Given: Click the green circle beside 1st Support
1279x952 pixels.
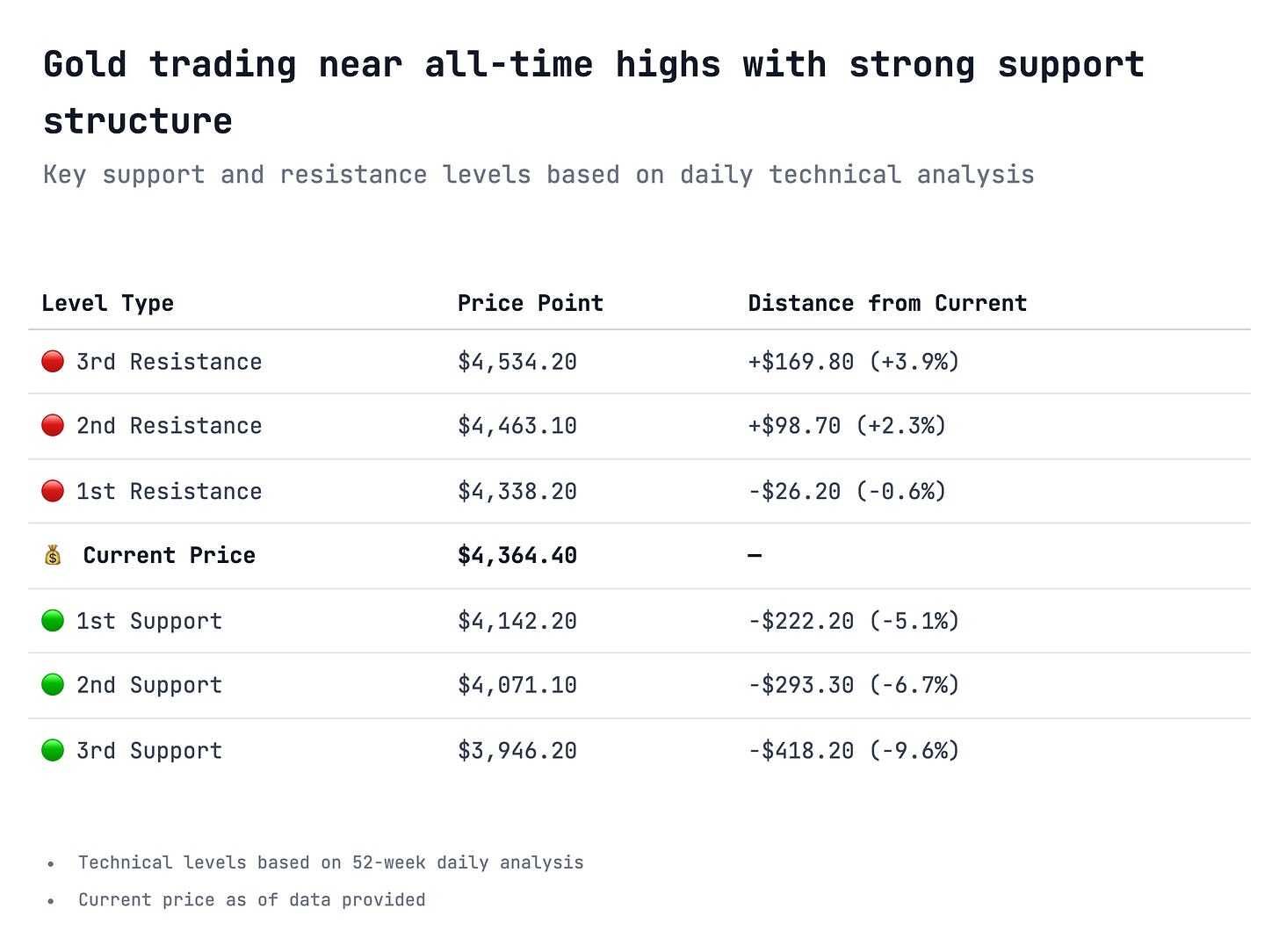Looking at the screenshot, I should point(53,620).
